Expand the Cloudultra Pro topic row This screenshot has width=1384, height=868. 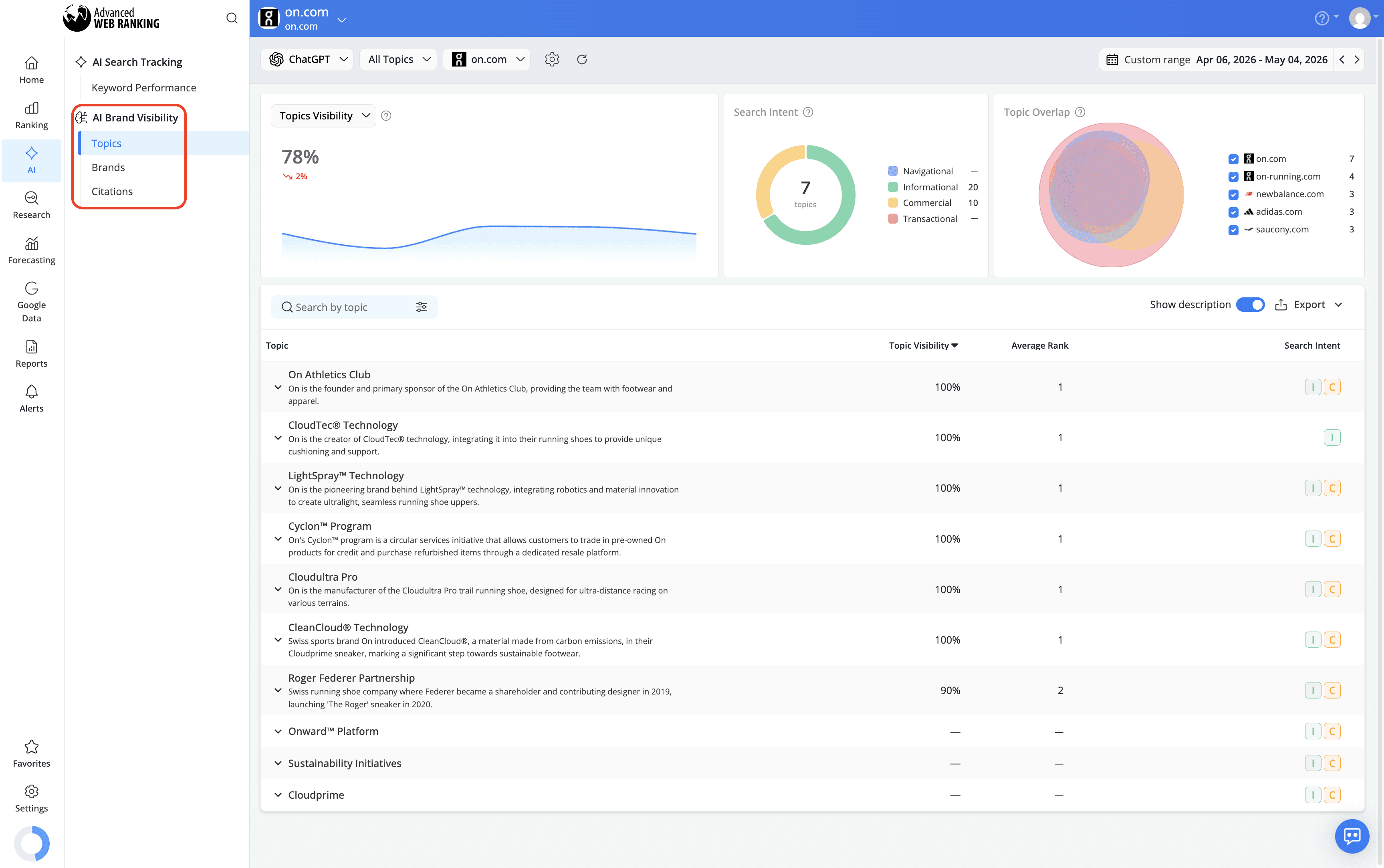click(278, 589)
